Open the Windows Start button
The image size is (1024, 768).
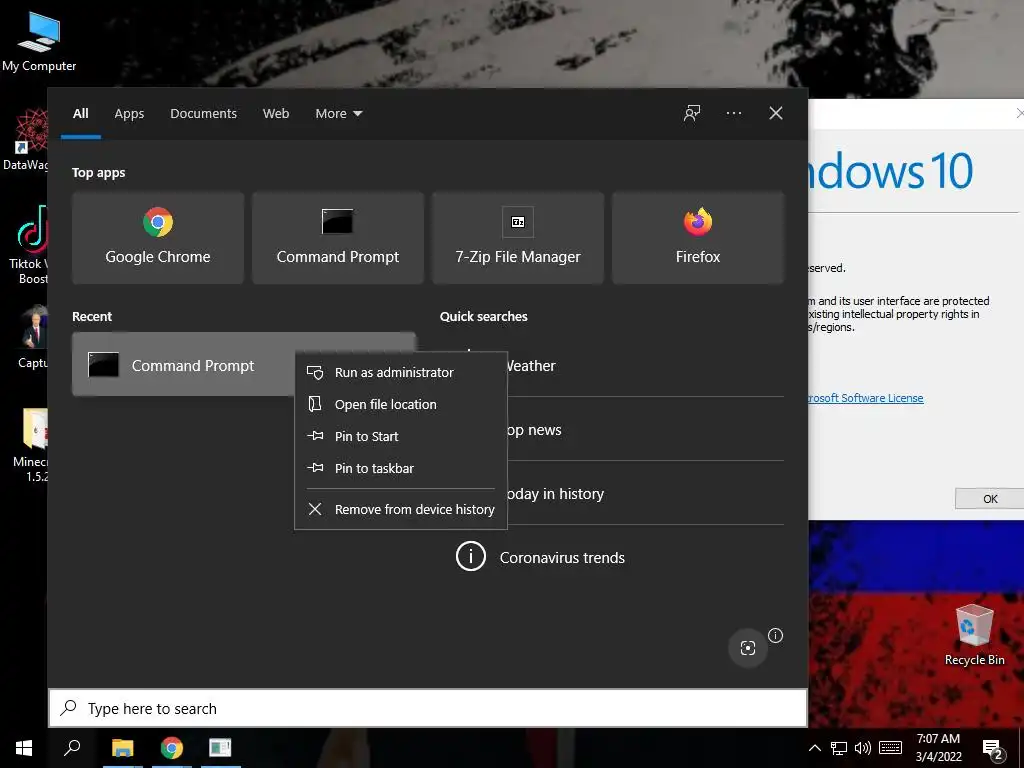(x=24, y=748)
